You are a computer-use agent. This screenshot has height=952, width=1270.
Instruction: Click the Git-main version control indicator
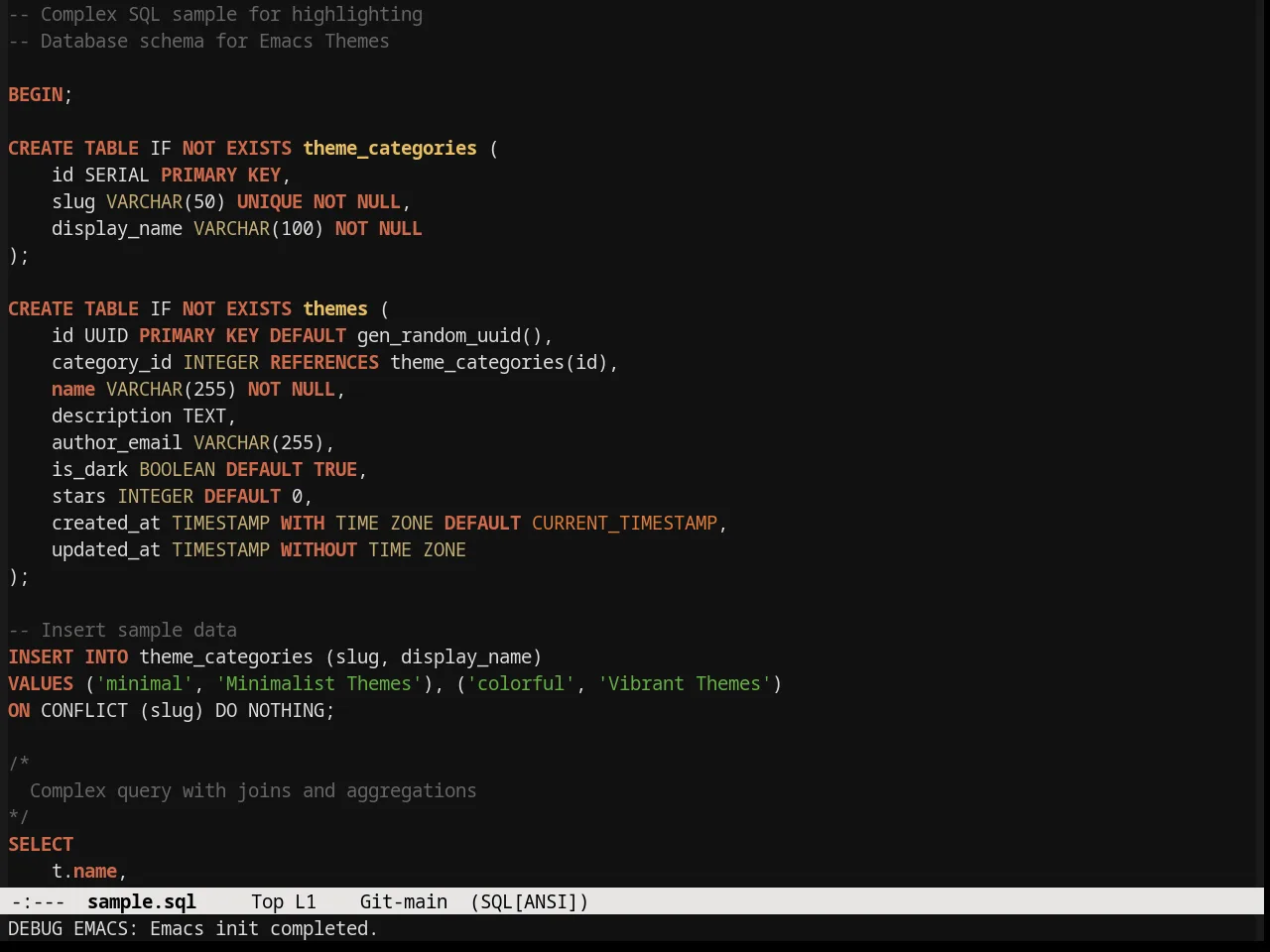tap(403, 901)
